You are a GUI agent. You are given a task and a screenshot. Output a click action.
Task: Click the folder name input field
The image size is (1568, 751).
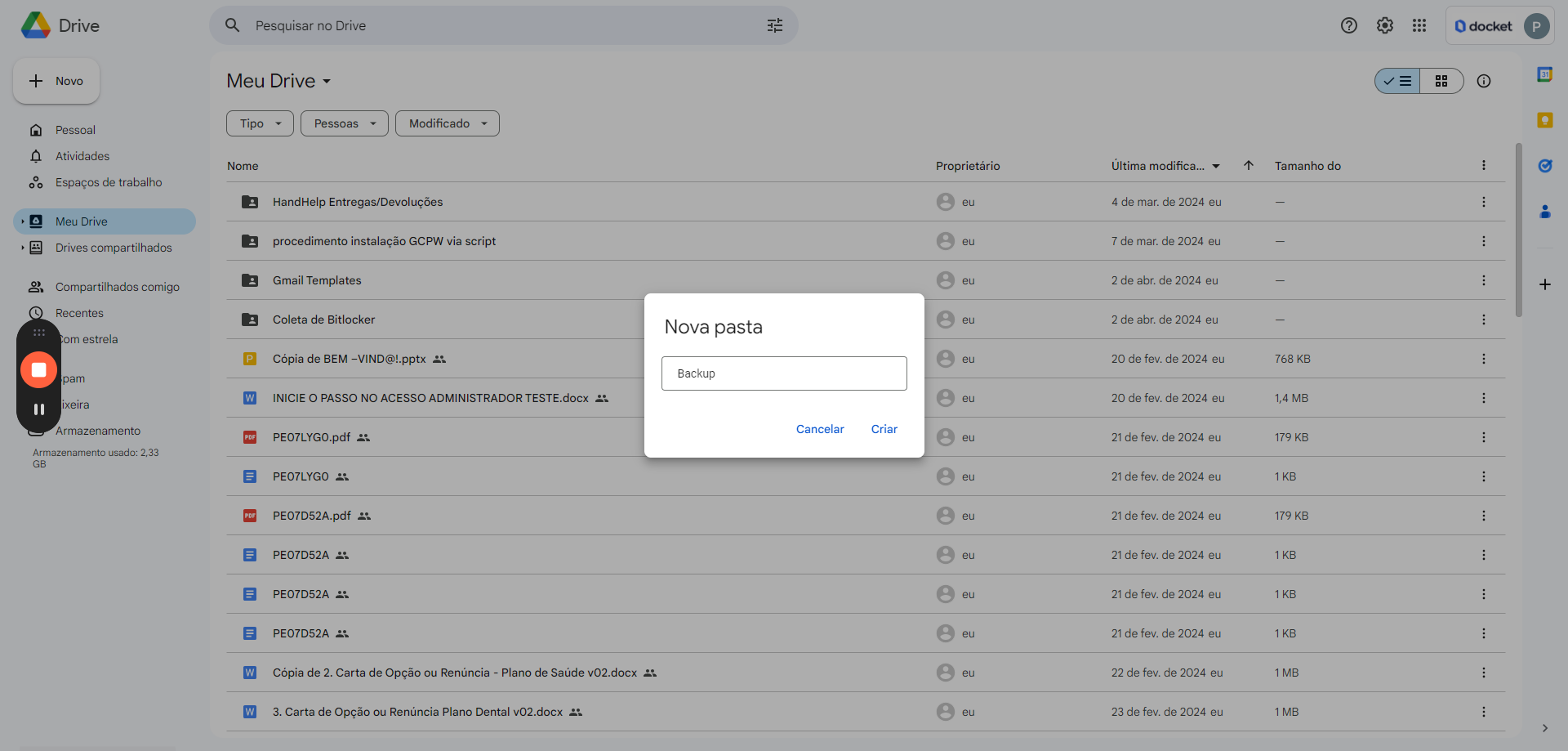click(x=783, y=373)
